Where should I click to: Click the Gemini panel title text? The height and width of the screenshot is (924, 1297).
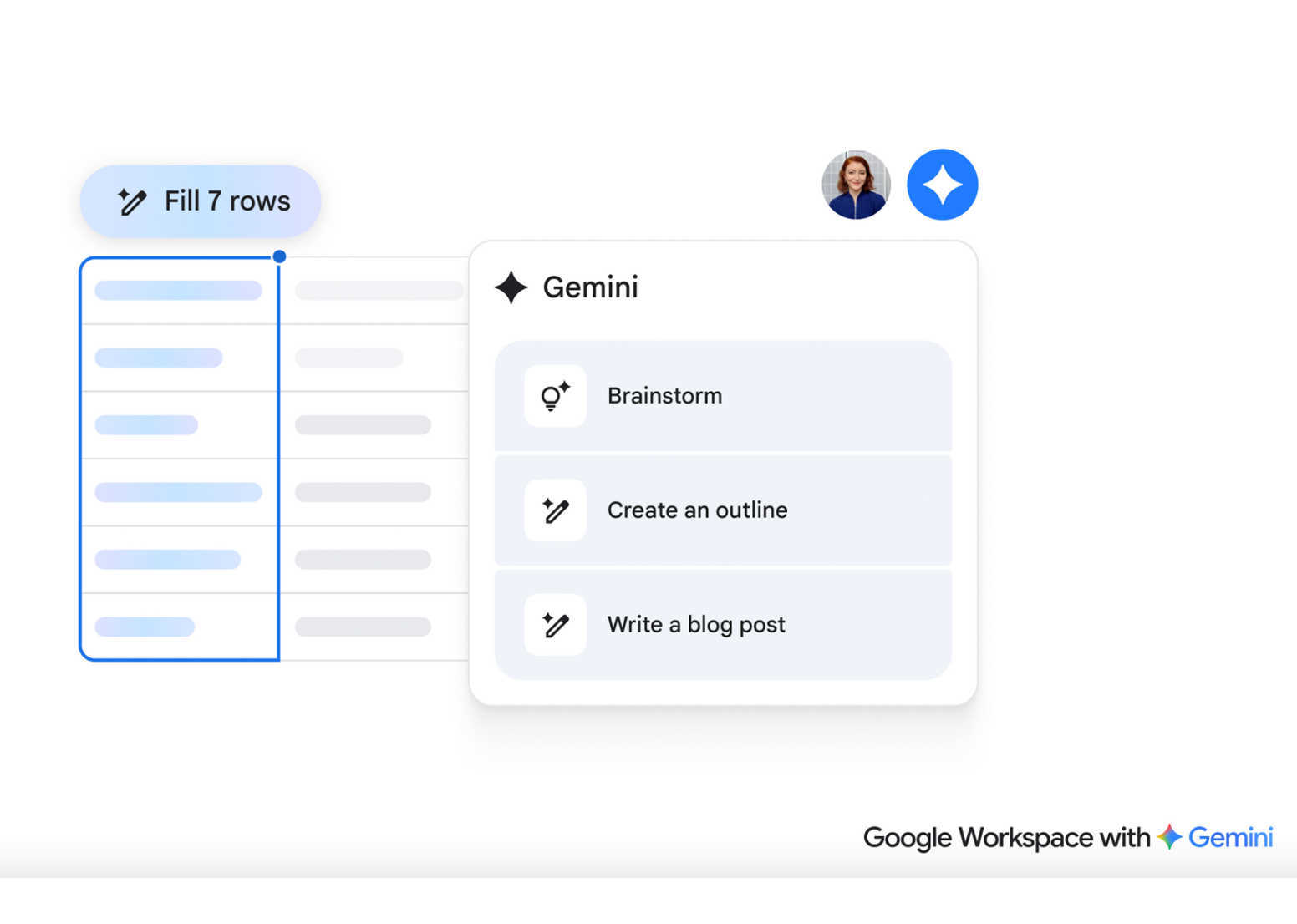(590, 287)
